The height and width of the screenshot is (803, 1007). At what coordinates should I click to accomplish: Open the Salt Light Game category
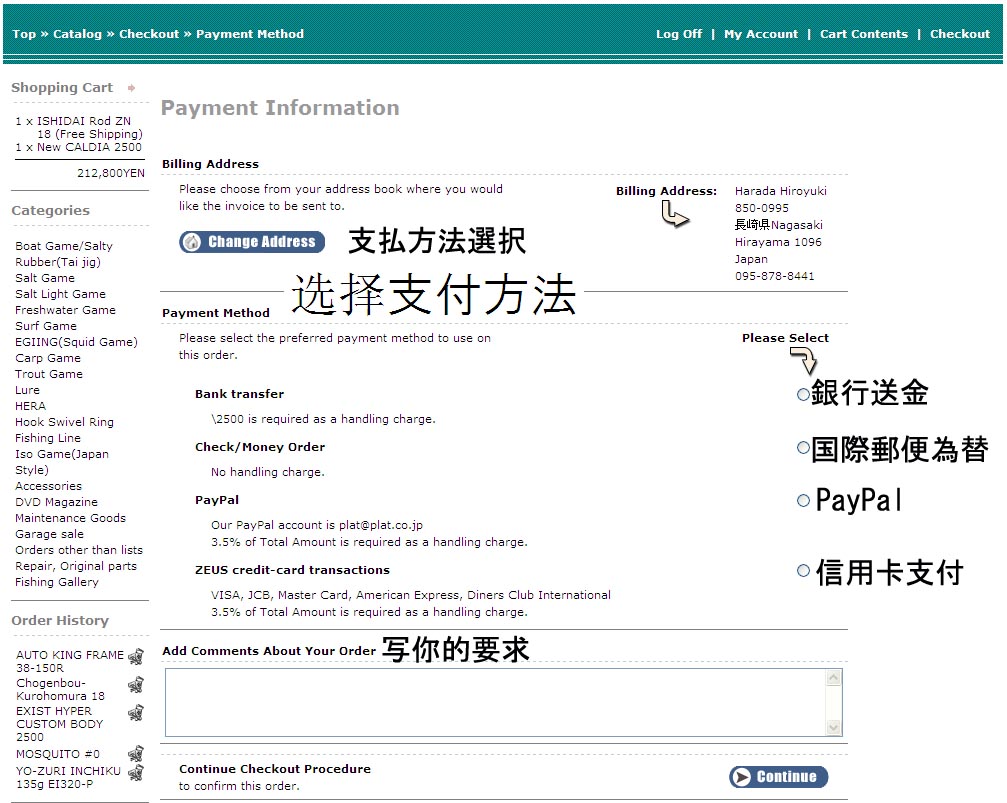[60, 294]
